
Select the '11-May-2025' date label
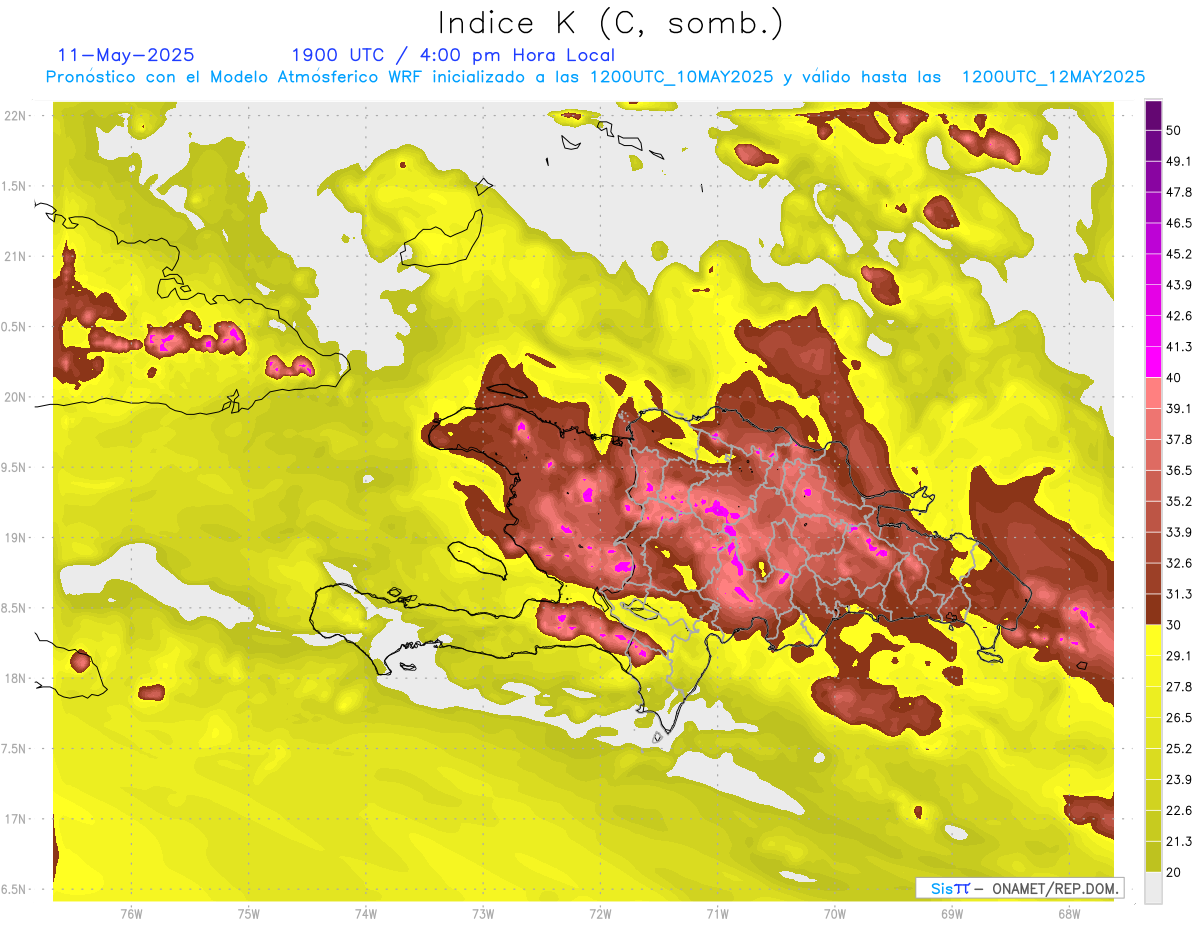126,55
